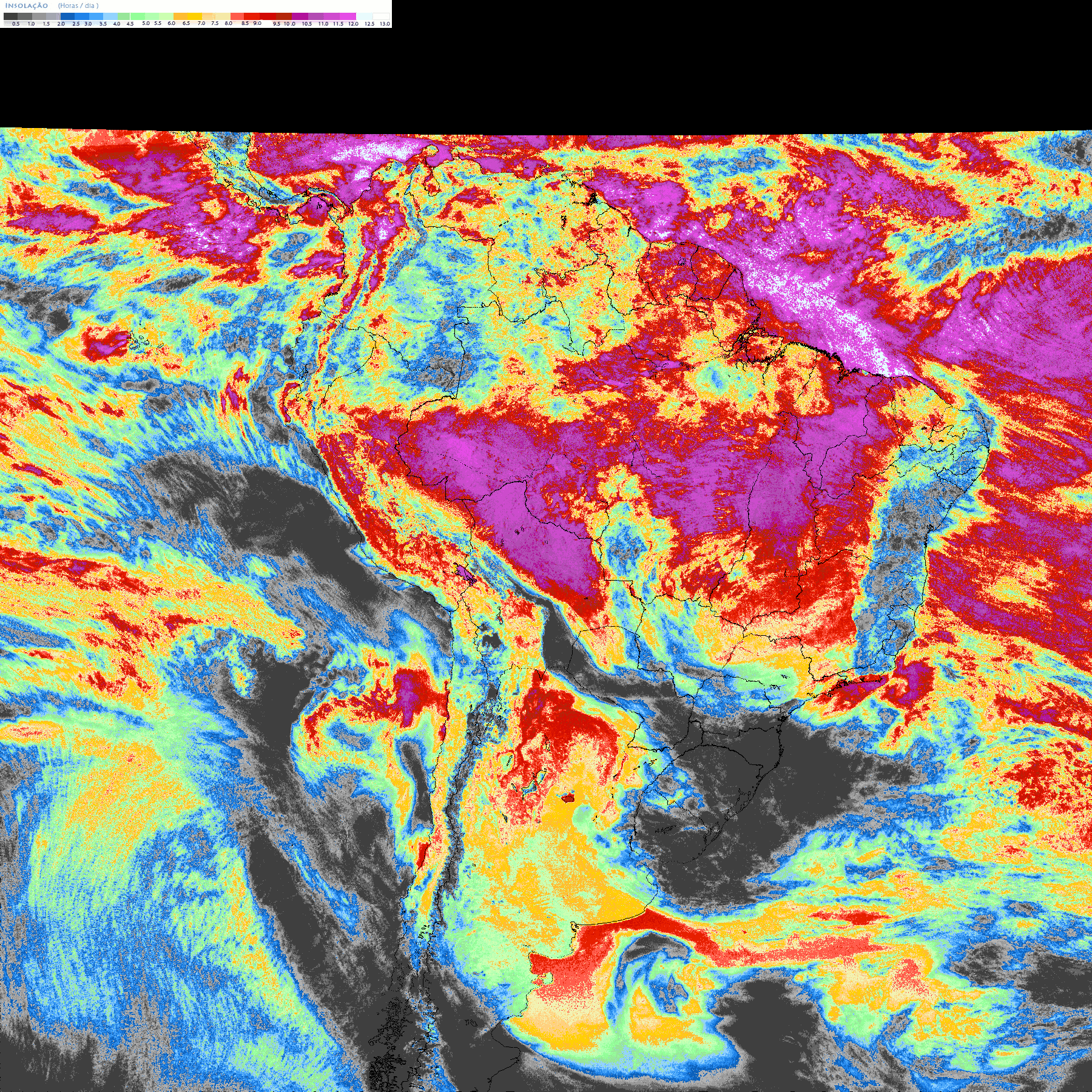Select the pale blue-white swatch above 12.5
1092x1092 pixels.
[x=364, y=16]
